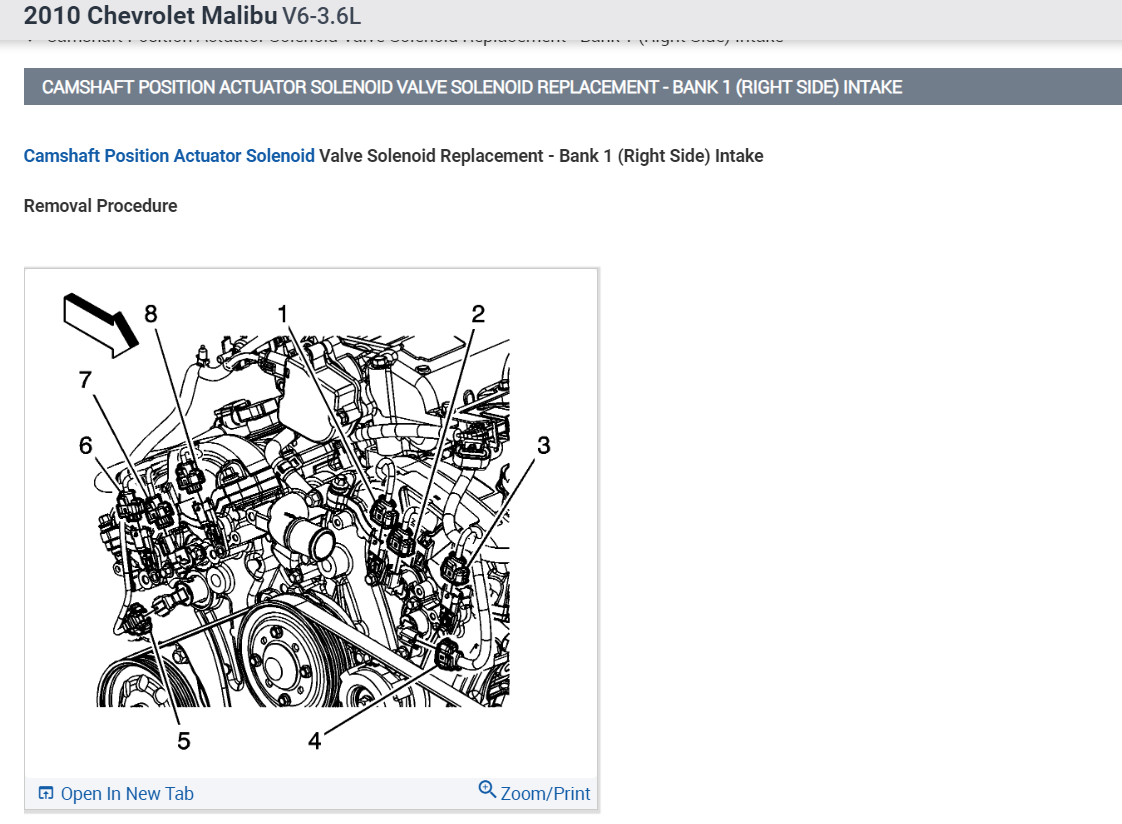The height and width of the screenshot is (824, 1122).
Task: Click callout number 6 in diagram
Action: [85, 446]
